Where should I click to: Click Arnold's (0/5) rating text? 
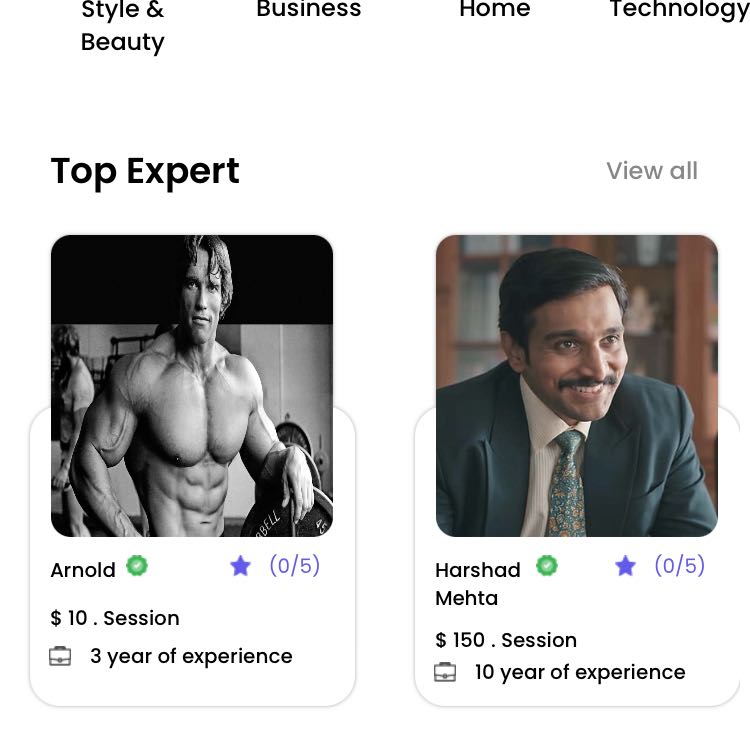point(294,566)
